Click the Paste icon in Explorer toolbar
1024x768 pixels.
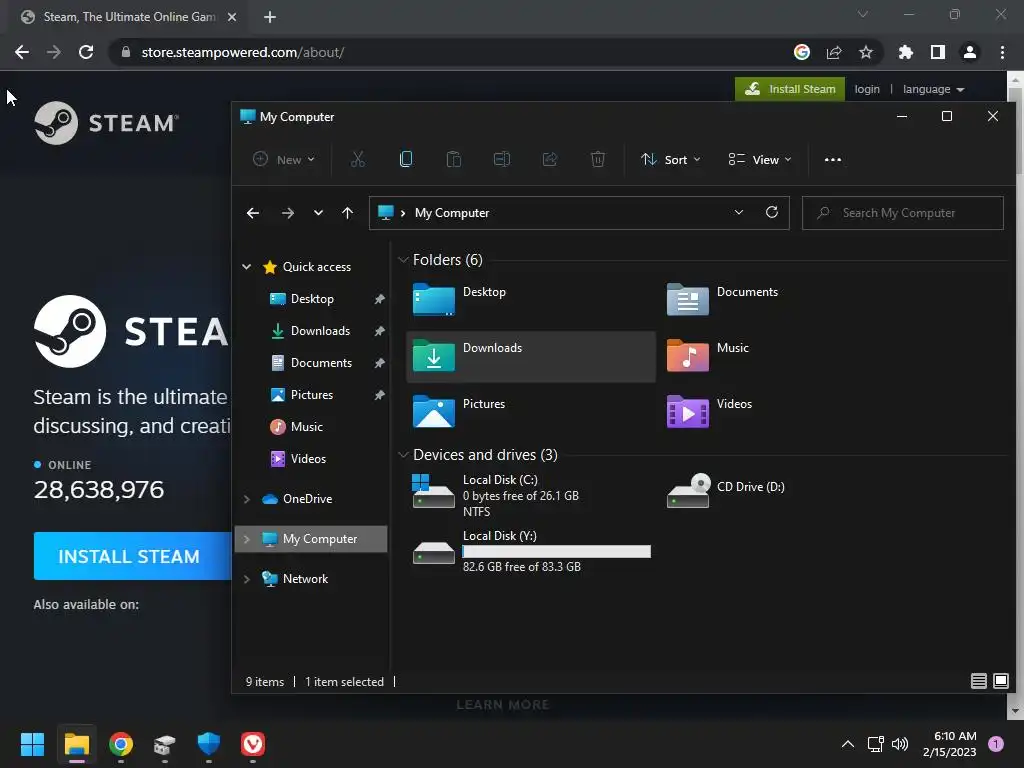[x=454, y=159]
